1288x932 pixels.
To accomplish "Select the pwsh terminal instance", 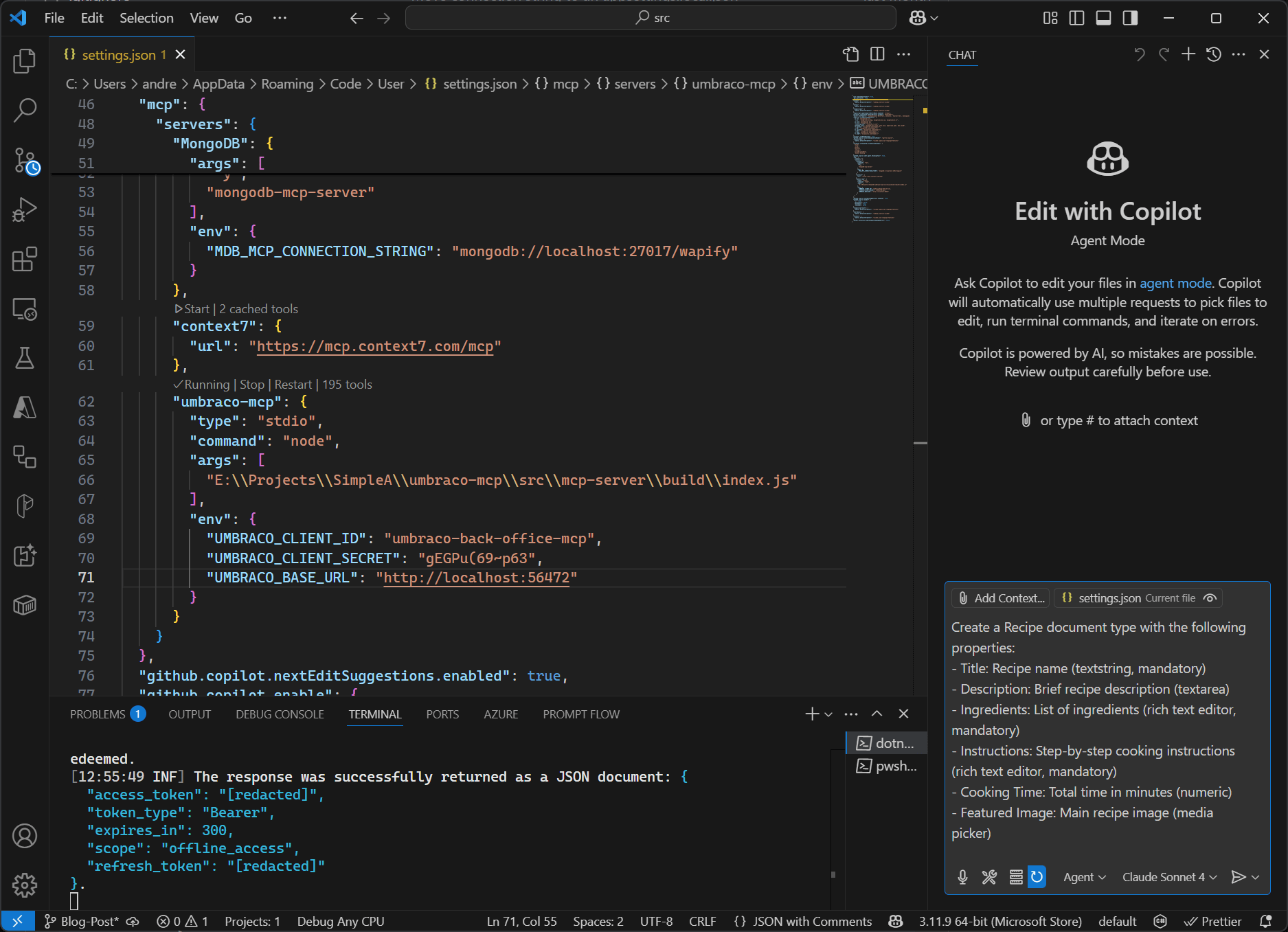I will point(886,766).
